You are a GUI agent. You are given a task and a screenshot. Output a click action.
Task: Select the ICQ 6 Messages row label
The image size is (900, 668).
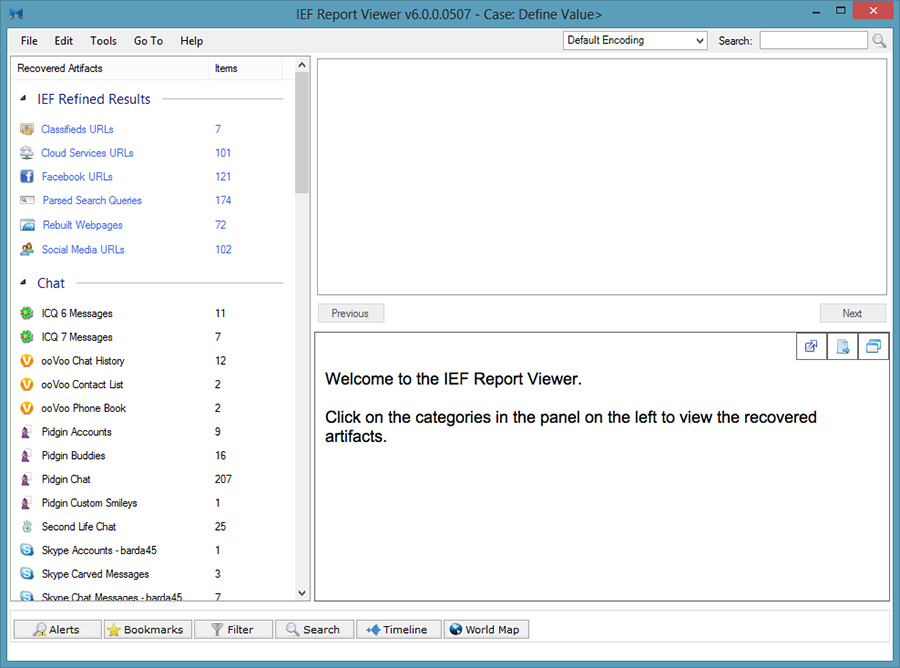tap(77, 313)
